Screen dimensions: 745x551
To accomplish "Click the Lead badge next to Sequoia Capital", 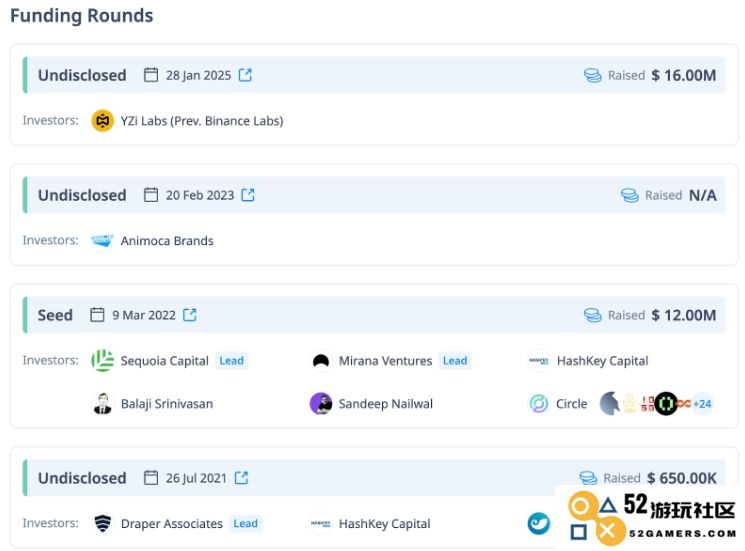I will [x=231, y=361].
